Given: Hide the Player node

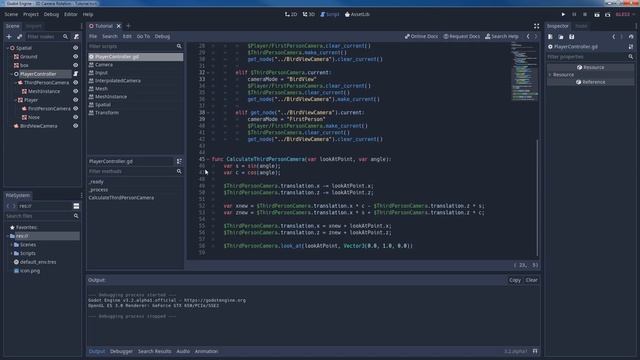Looking at the screenshot, I should coord(76,100).
